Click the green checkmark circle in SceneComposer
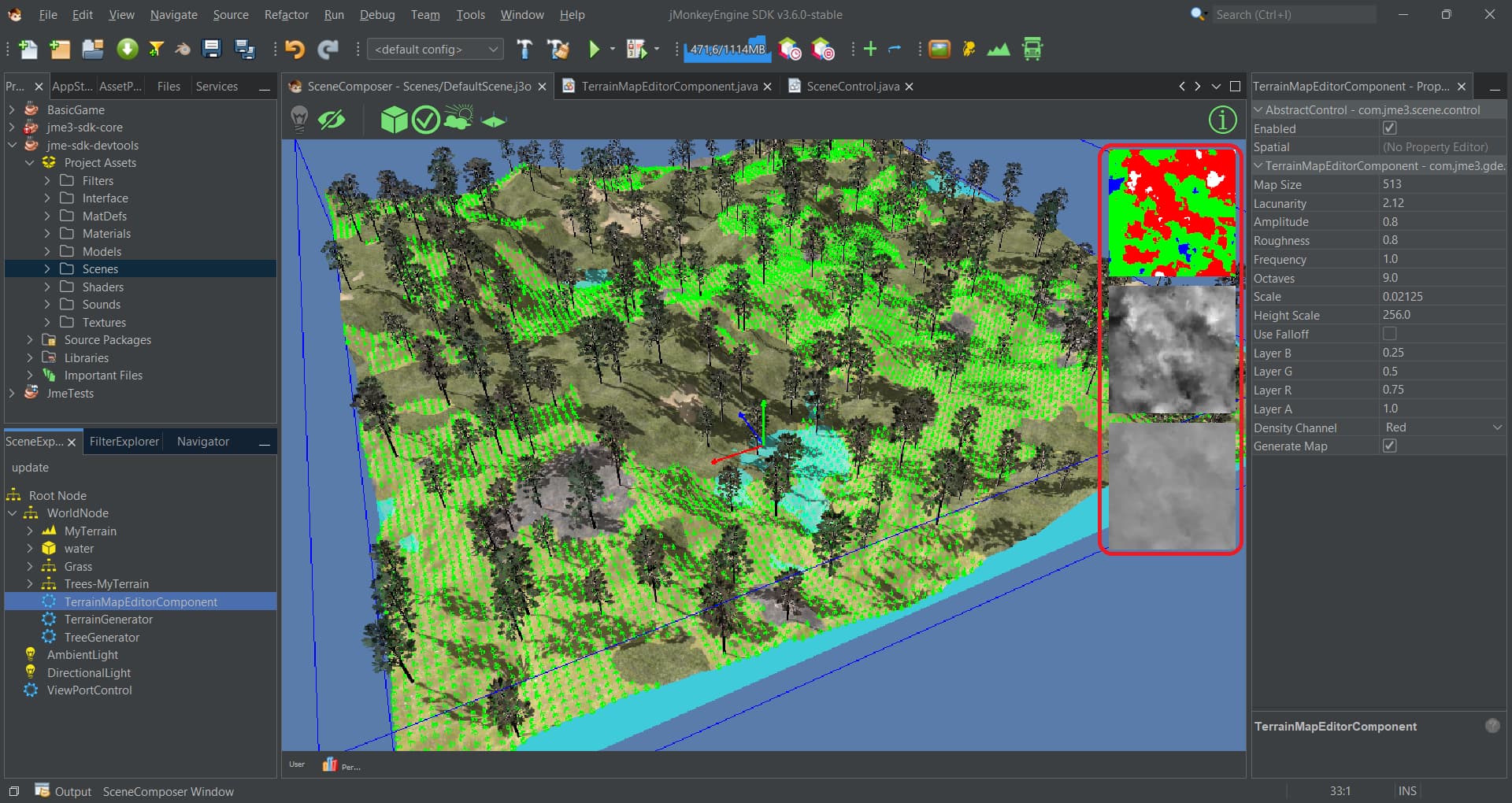 (x=426, y=120)
